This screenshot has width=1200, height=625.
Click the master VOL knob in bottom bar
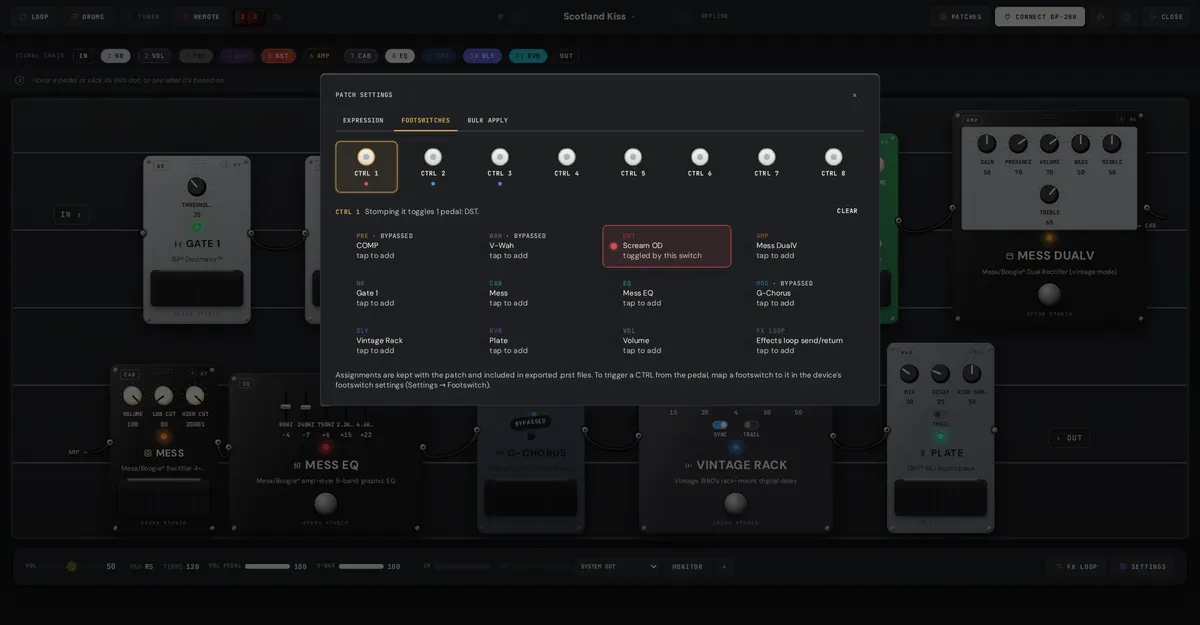coord(71,567)
